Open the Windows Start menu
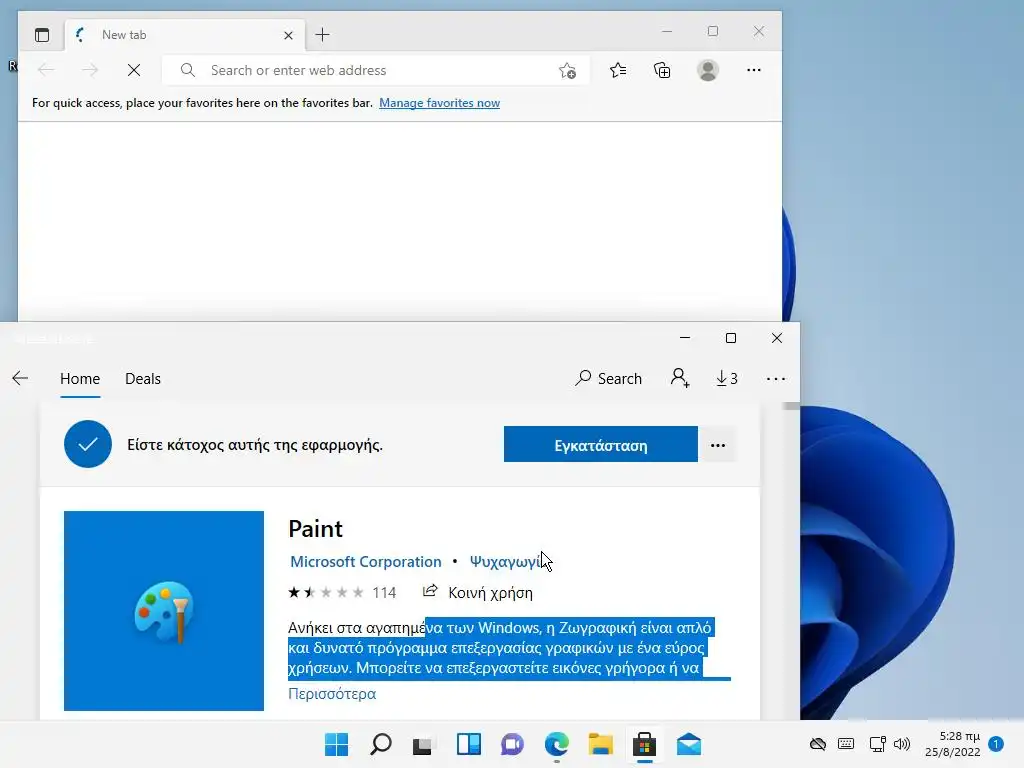1024x768 pixels. coord(336,744)
